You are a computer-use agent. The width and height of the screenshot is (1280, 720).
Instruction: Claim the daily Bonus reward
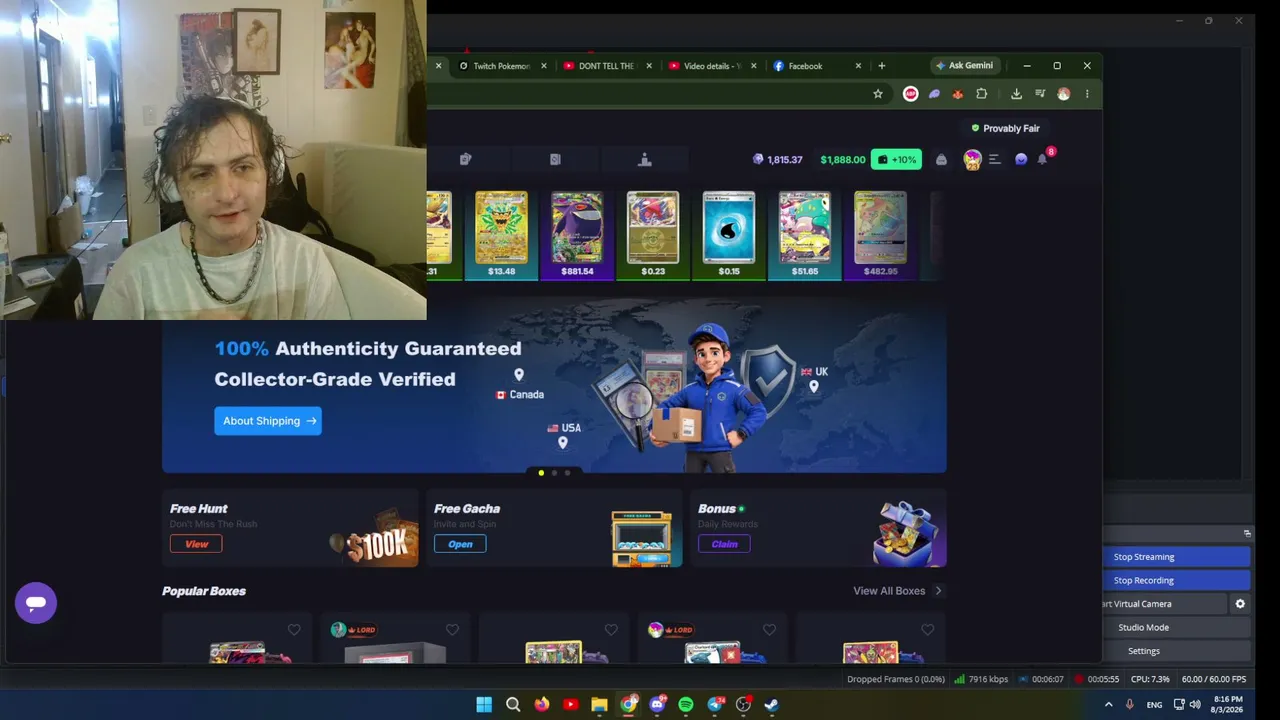pos(724,544)
